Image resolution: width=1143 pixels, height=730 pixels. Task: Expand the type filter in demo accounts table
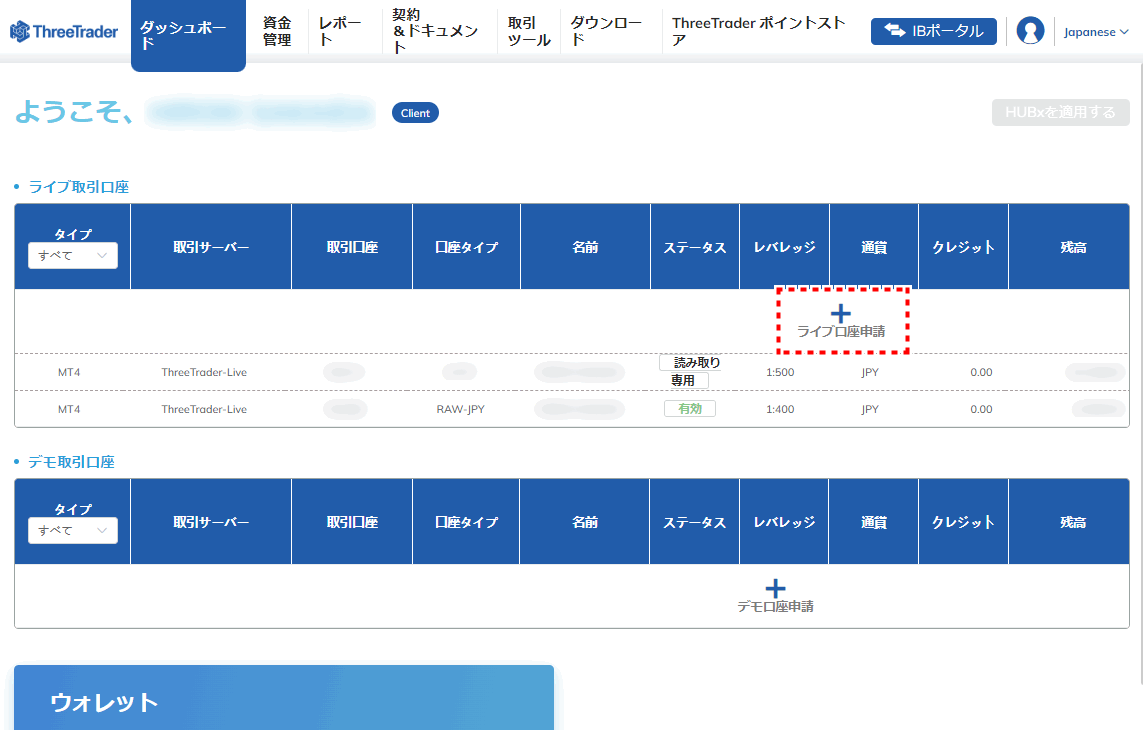73,530
